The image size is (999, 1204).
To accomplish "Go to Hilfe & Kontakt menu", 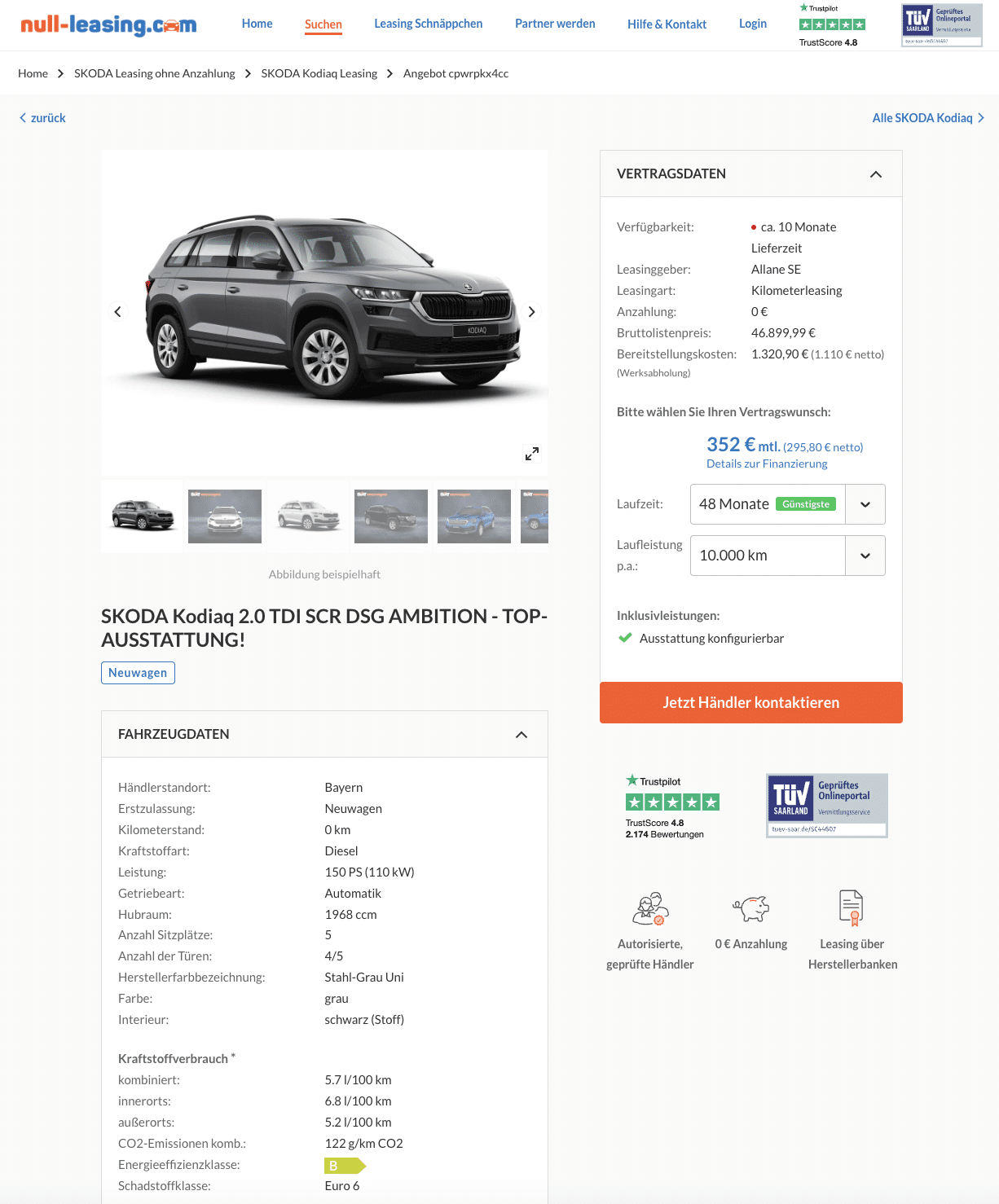I will 667,24.
